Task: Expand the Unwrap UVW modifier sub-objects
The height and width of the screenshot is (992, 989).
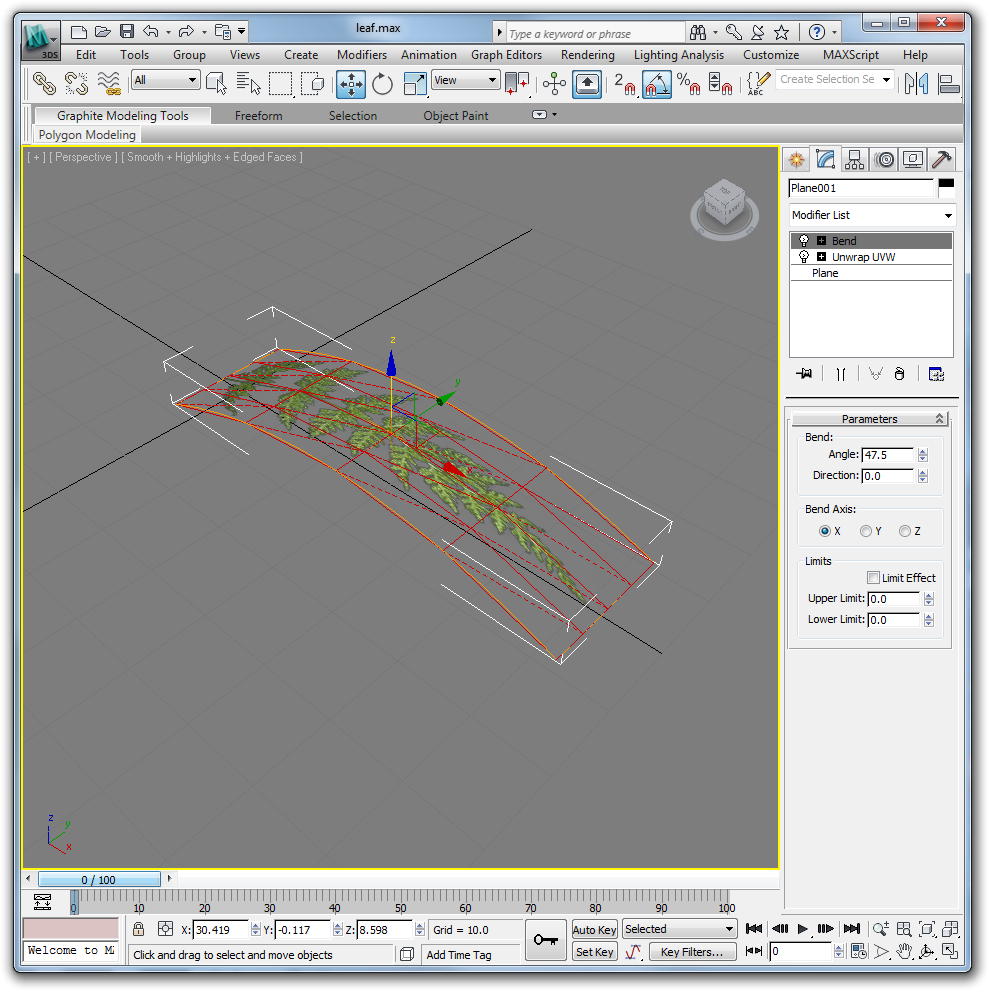Action: [x=822, y=257]
